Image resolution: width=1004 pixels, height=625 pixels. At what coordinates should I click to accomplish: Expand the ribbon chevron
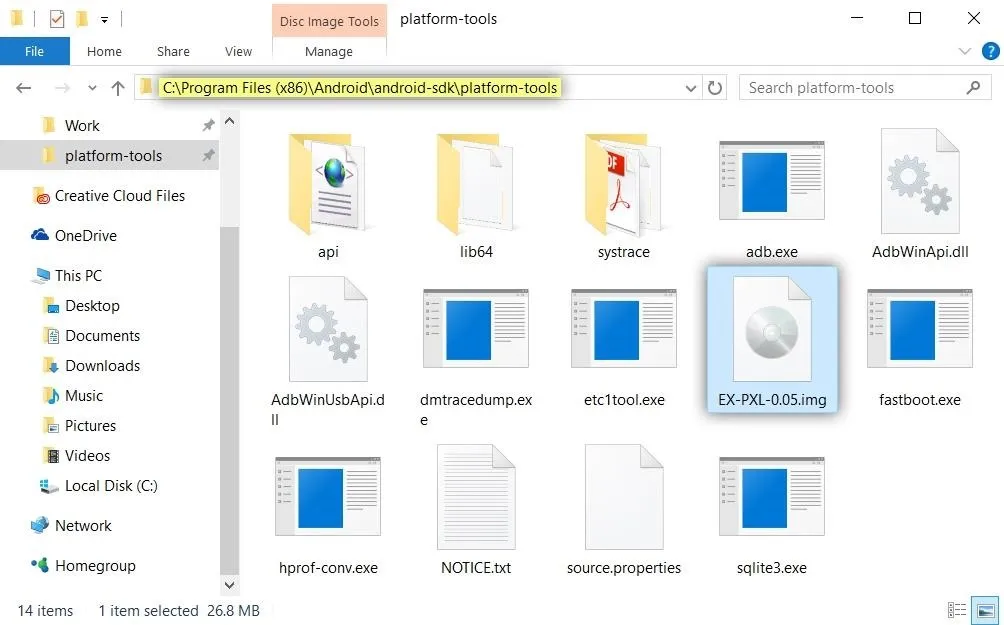tap(964, 51)
